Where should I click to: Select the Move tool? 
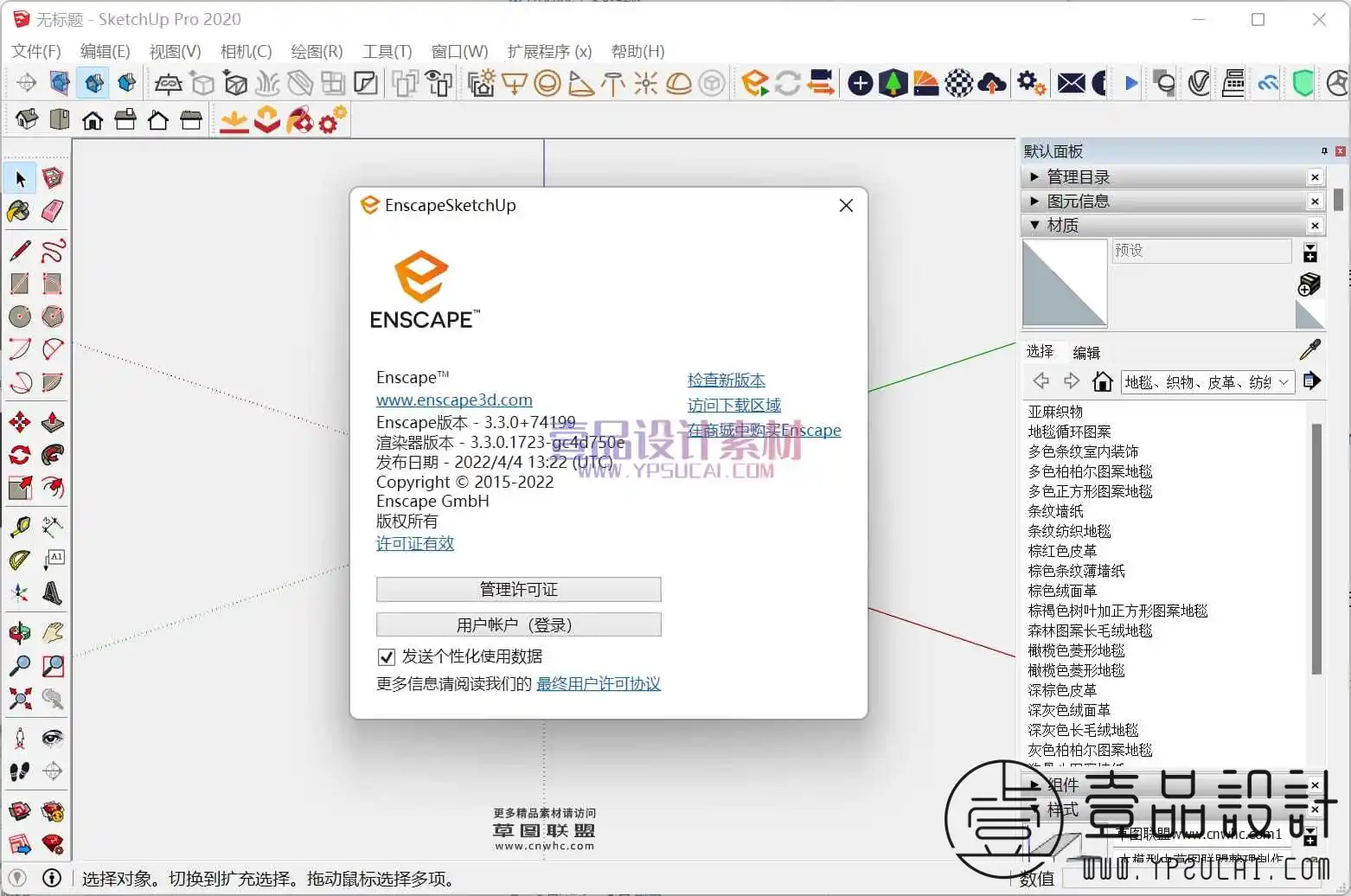[x=20, y=422]
